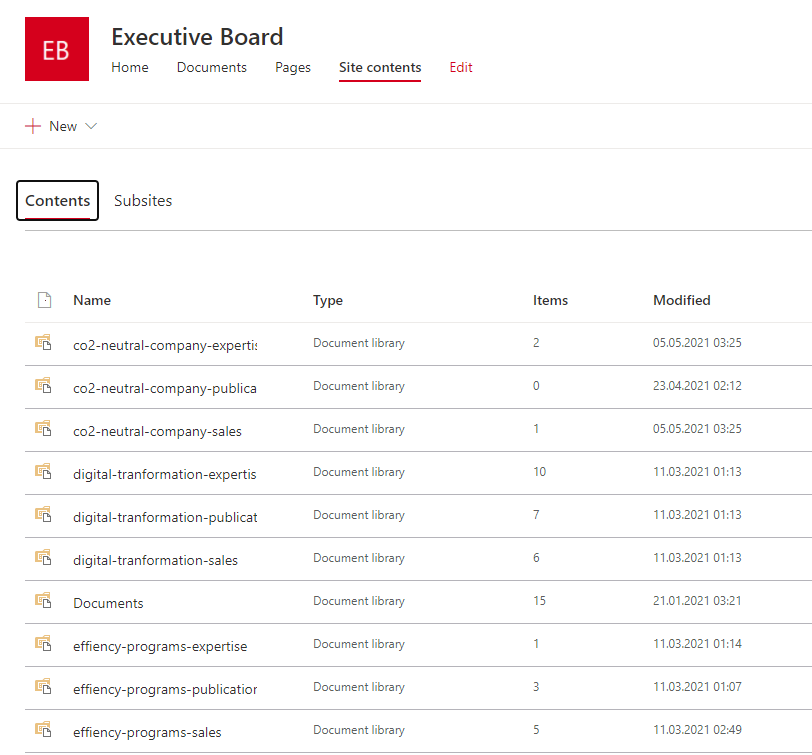
Task: Click library icon for co2-neutral-company-expertise row
Action: pyautogui.click(x=43, y=343)
